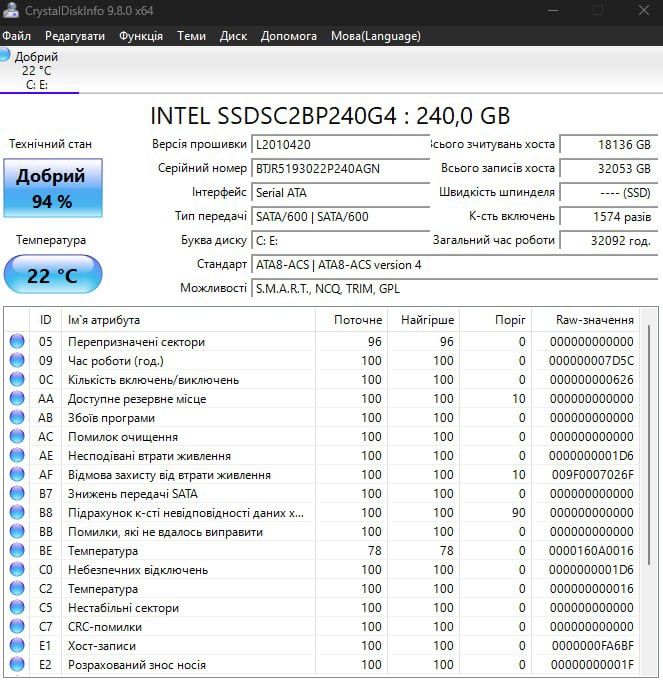Open the Допомога menu

[x=288, y=36]
